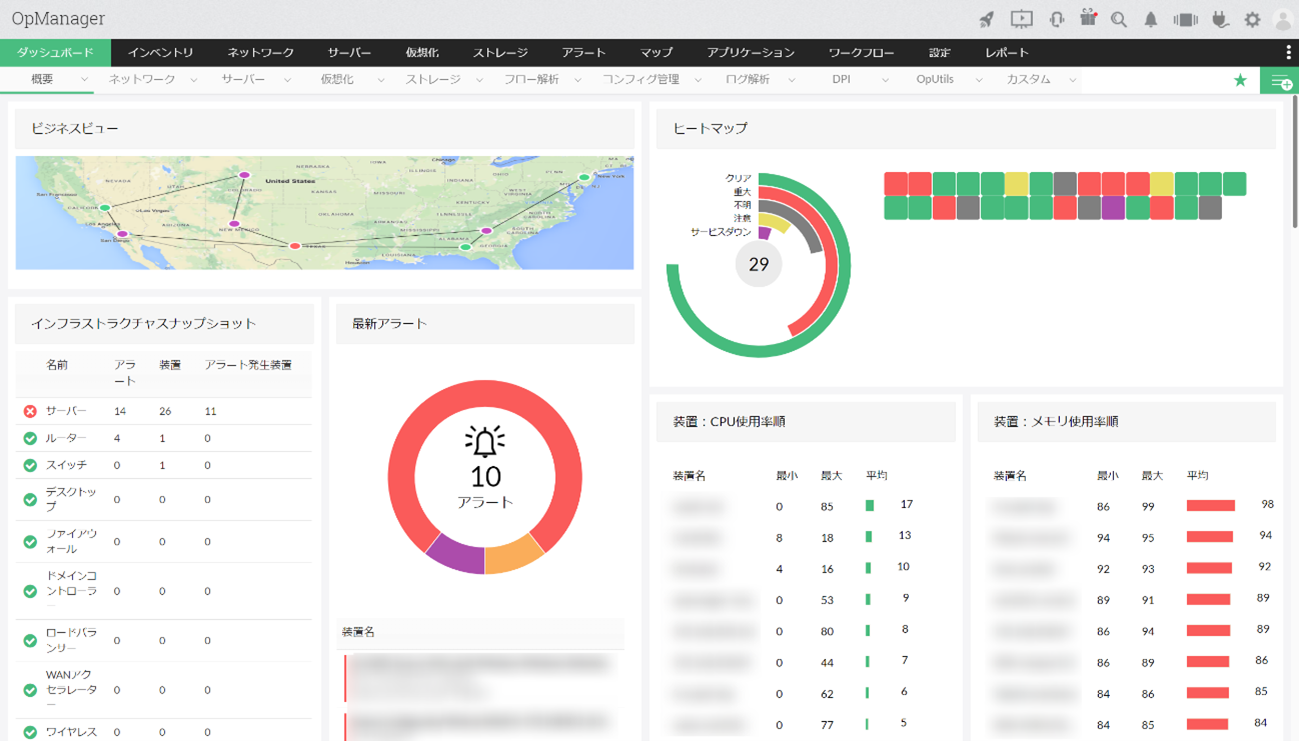Expand the フロー解析 dropdown chevron

point(578,80)
